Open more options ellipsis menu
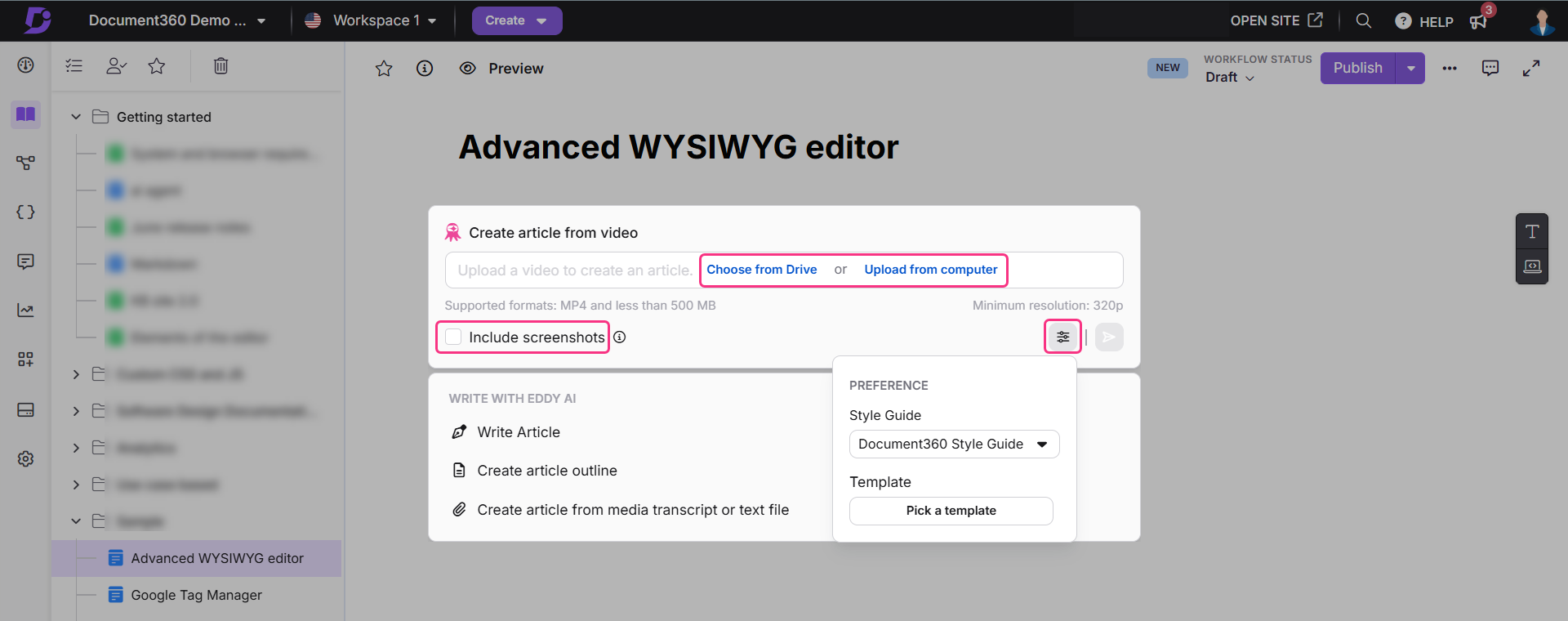This screenshot has width=1568, height=621. pyautogui.click(x=1450, y=69)
